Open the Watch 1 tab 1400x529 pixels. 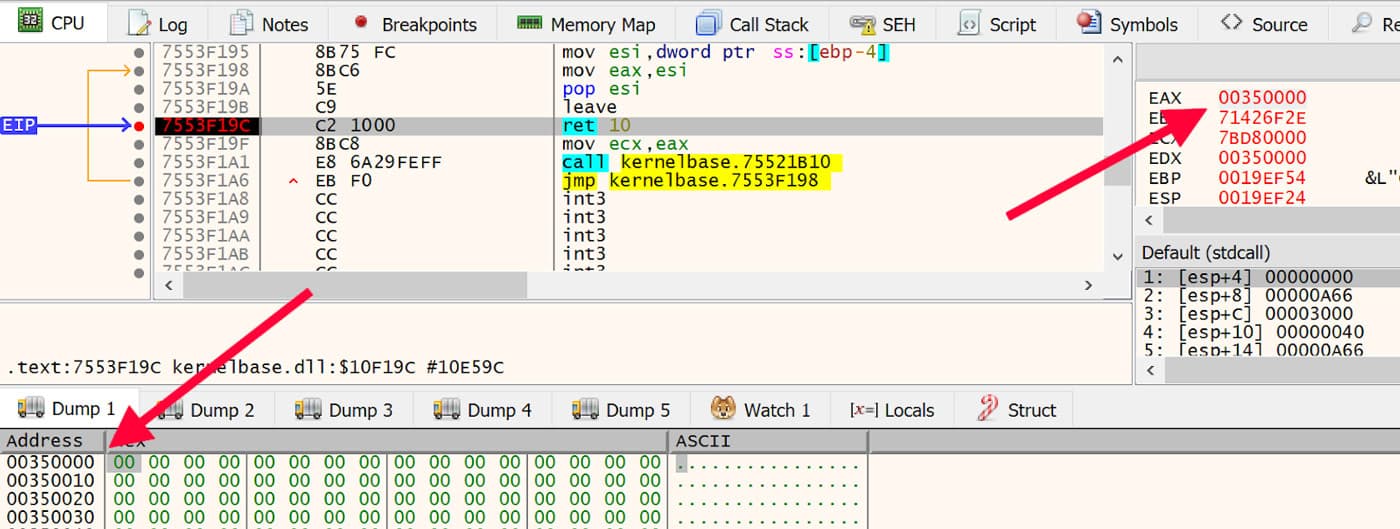point(760,409)
